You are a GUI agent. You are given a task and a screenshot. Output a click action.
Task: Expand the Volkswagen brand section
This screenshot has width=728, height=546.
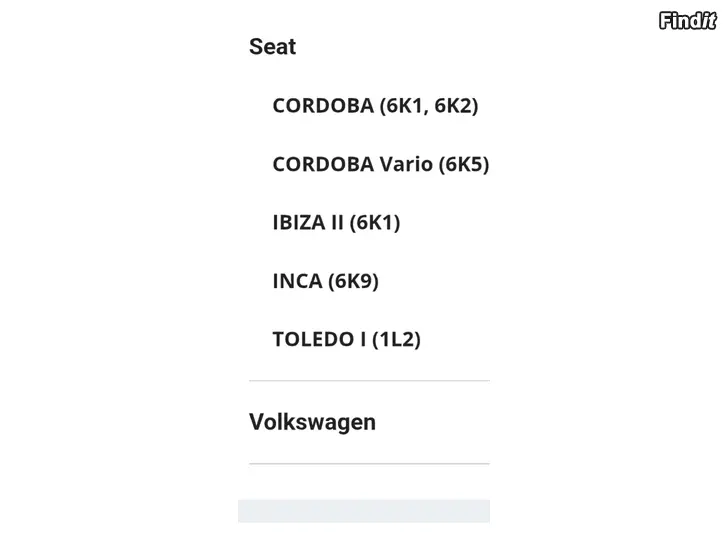point(369,422)
